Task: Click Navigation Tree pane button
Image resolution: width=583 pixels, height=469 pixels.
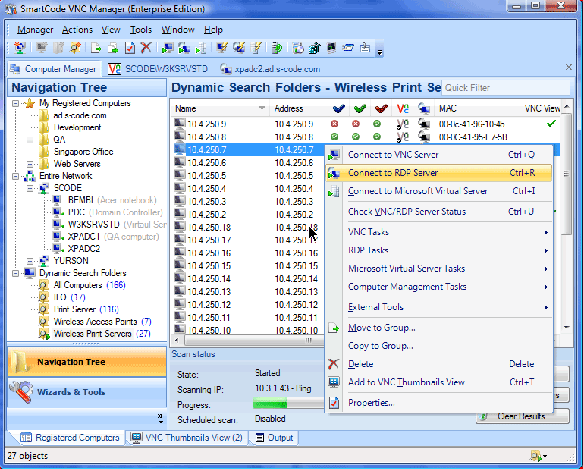Action: (87, 362)
